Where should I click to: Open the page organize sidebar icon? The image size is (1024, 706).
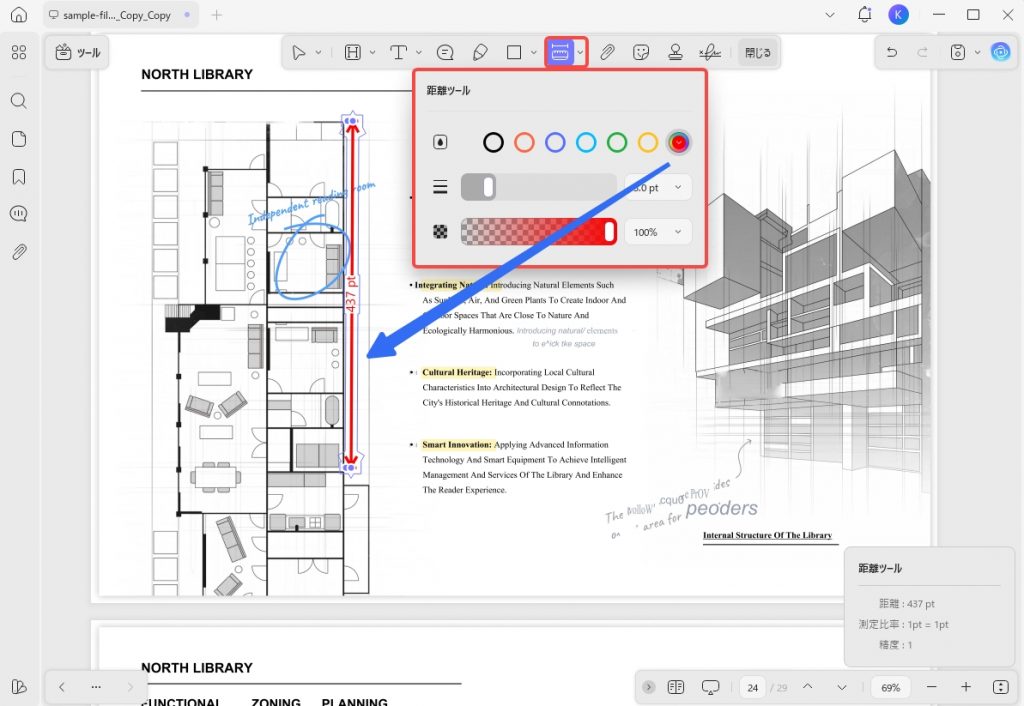click(19, 138)
